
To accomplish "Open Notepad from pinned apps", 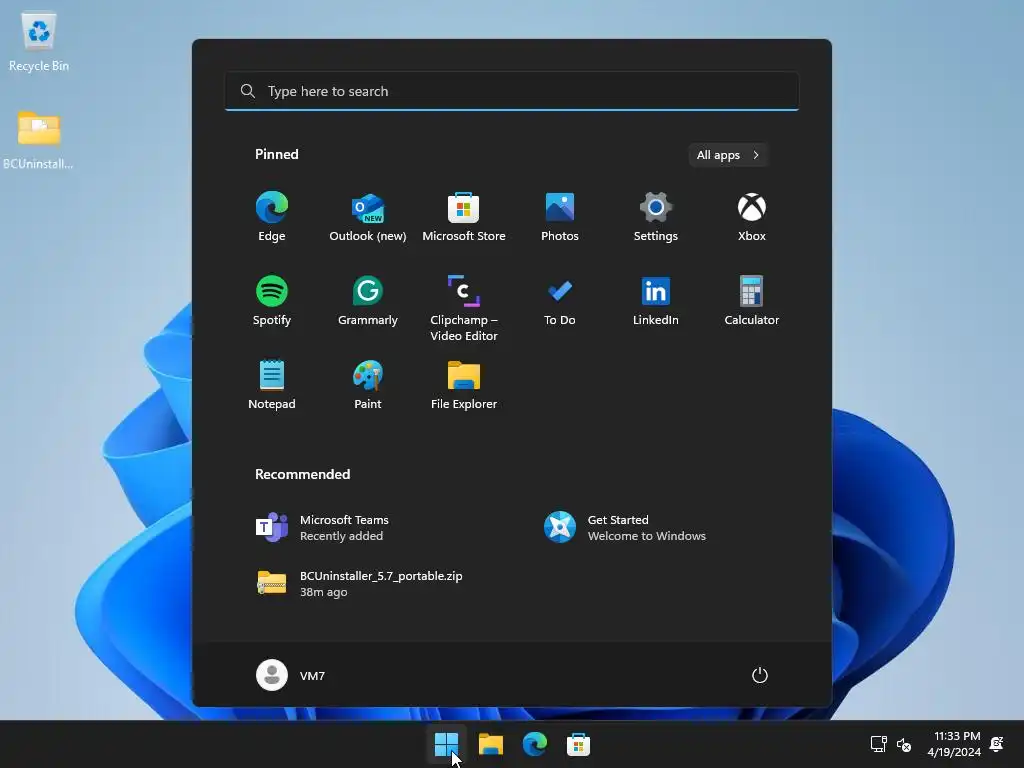I will pyautogui.click(x=272, y=385).
